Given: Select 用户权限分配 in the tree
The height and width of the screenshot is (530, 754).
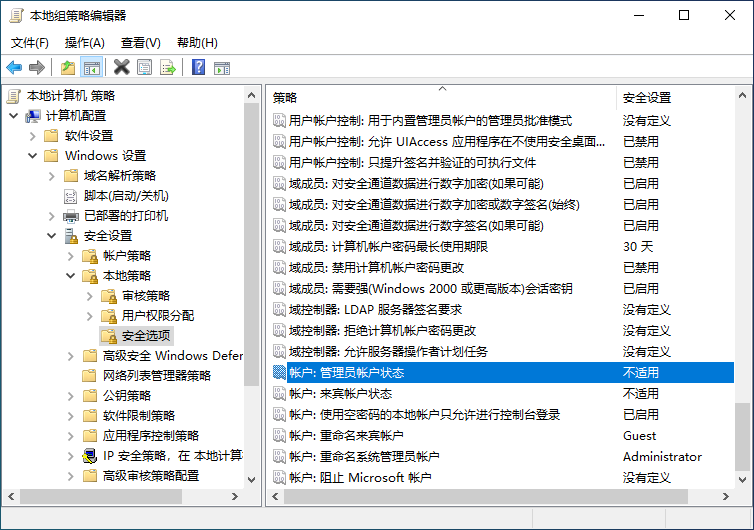Looking at the screenshot, I should point(157,316).
